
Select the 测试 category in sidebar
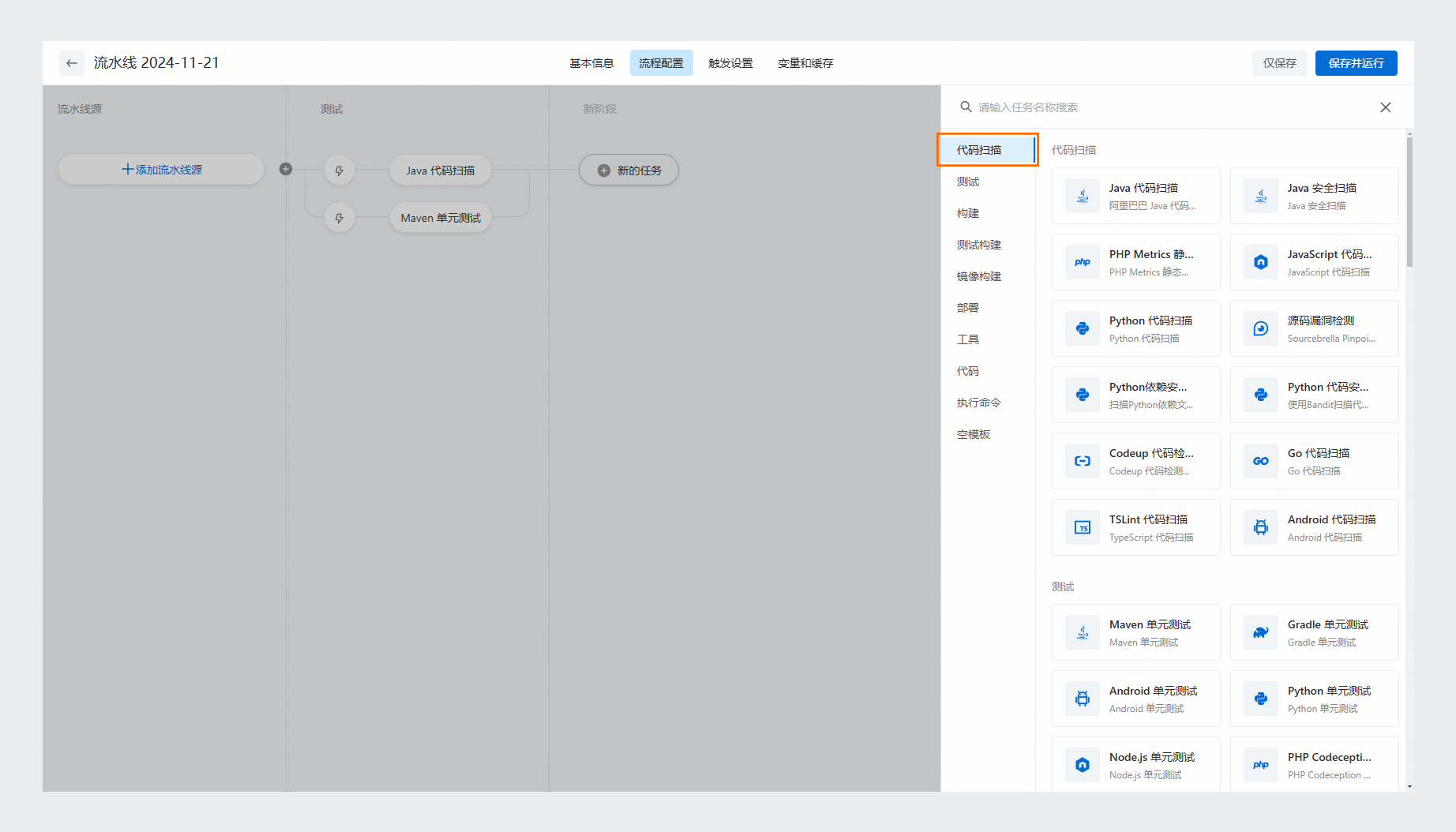point(987,182)
